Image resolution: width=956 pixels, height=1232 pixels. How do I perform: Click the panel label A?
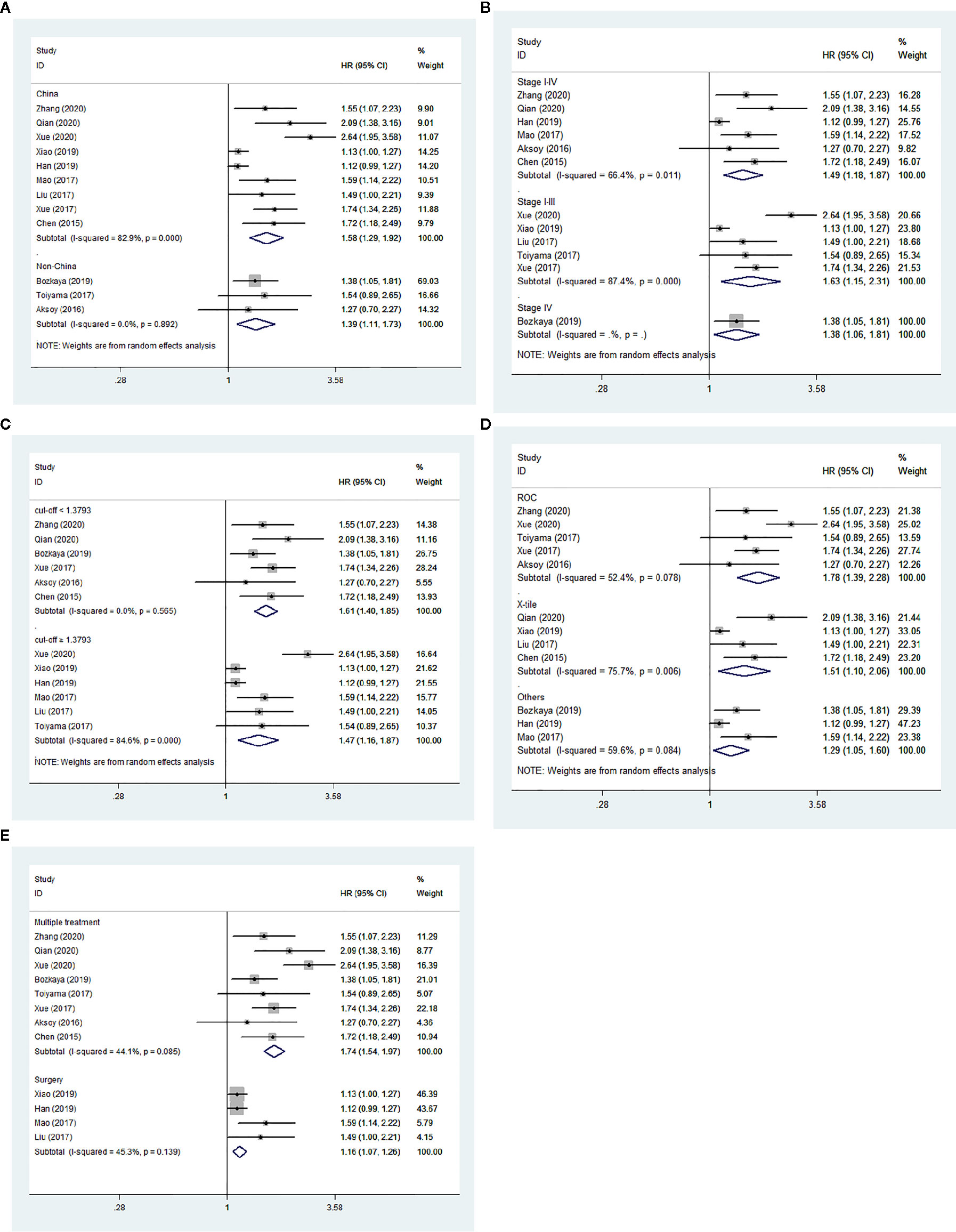point(6,7)
